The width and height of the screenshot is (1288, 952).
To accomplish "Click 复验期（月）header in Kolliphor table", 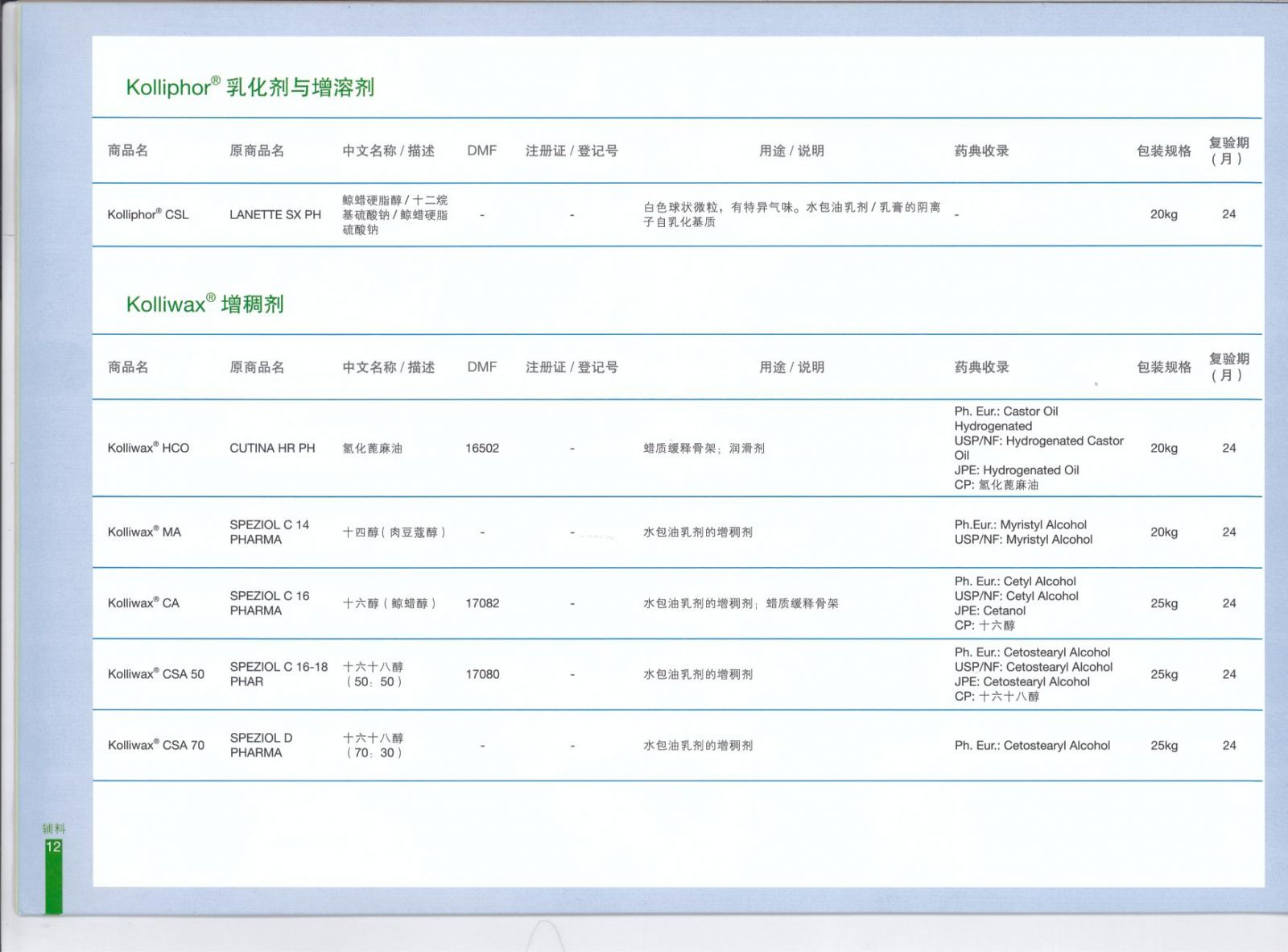I will pyautogui.click(x=1229, y=151).
